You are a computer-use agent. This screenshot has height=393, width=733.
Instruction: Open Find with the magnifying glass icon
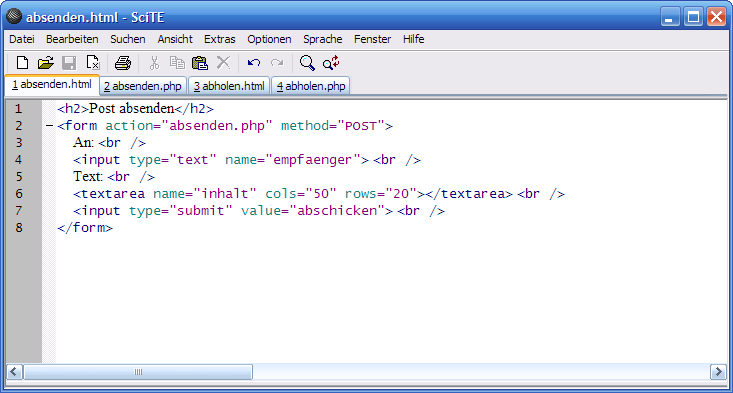pos(307,63)
